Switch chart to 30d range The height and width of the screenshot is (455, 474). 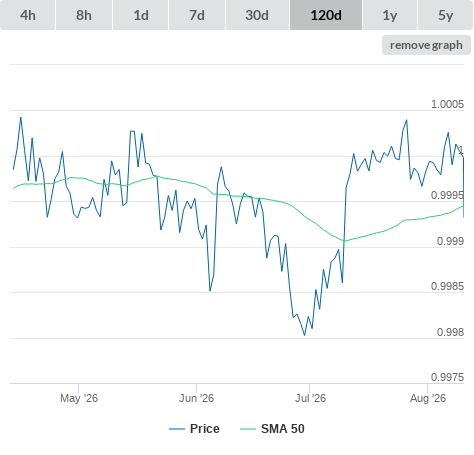257,15
